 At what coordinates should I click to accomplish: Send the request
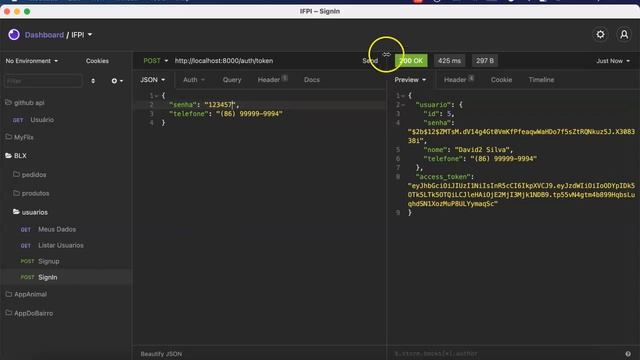[x=370, y=61]
